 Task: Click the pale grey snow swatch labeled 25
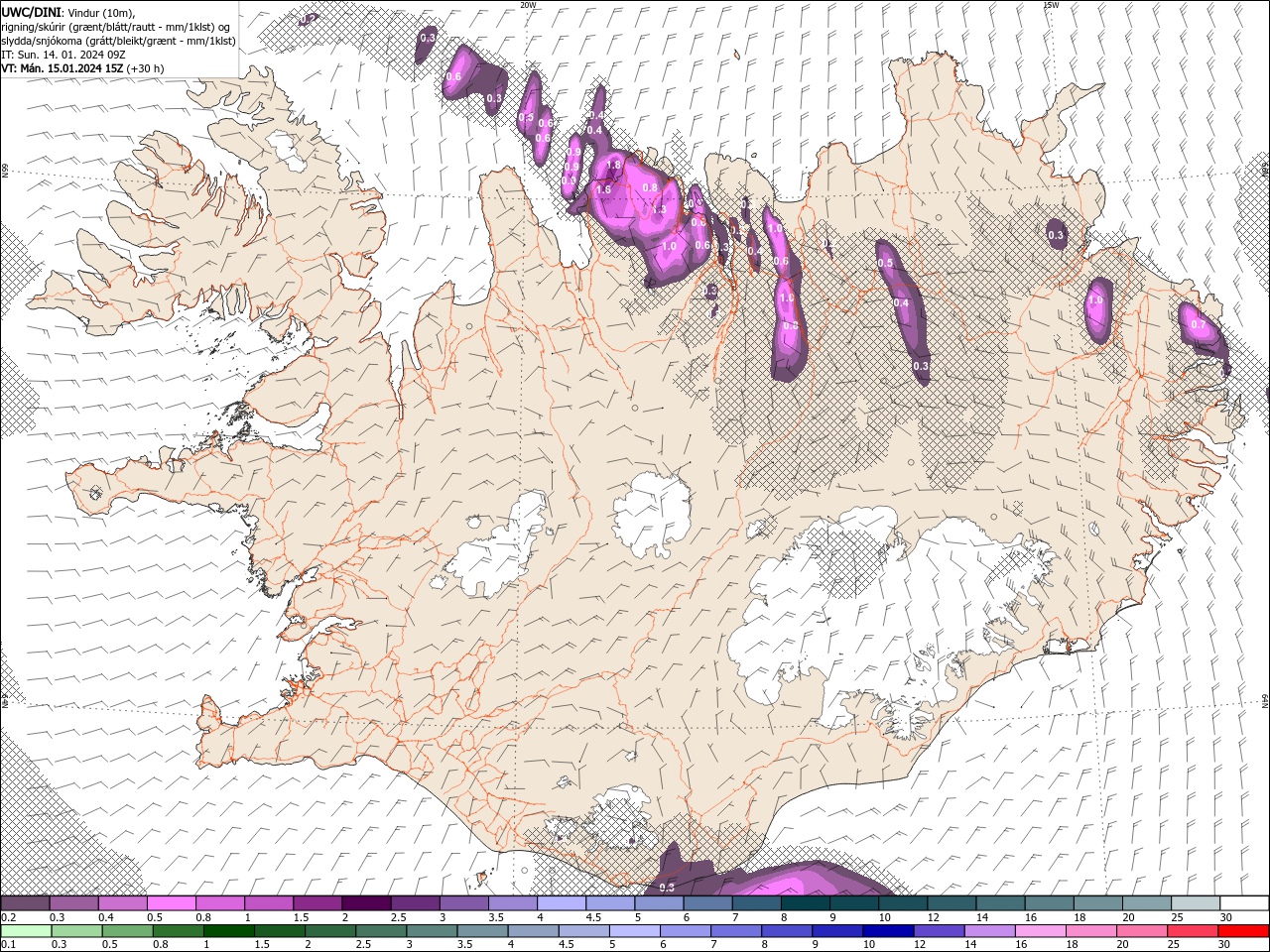coord(1195,903)
